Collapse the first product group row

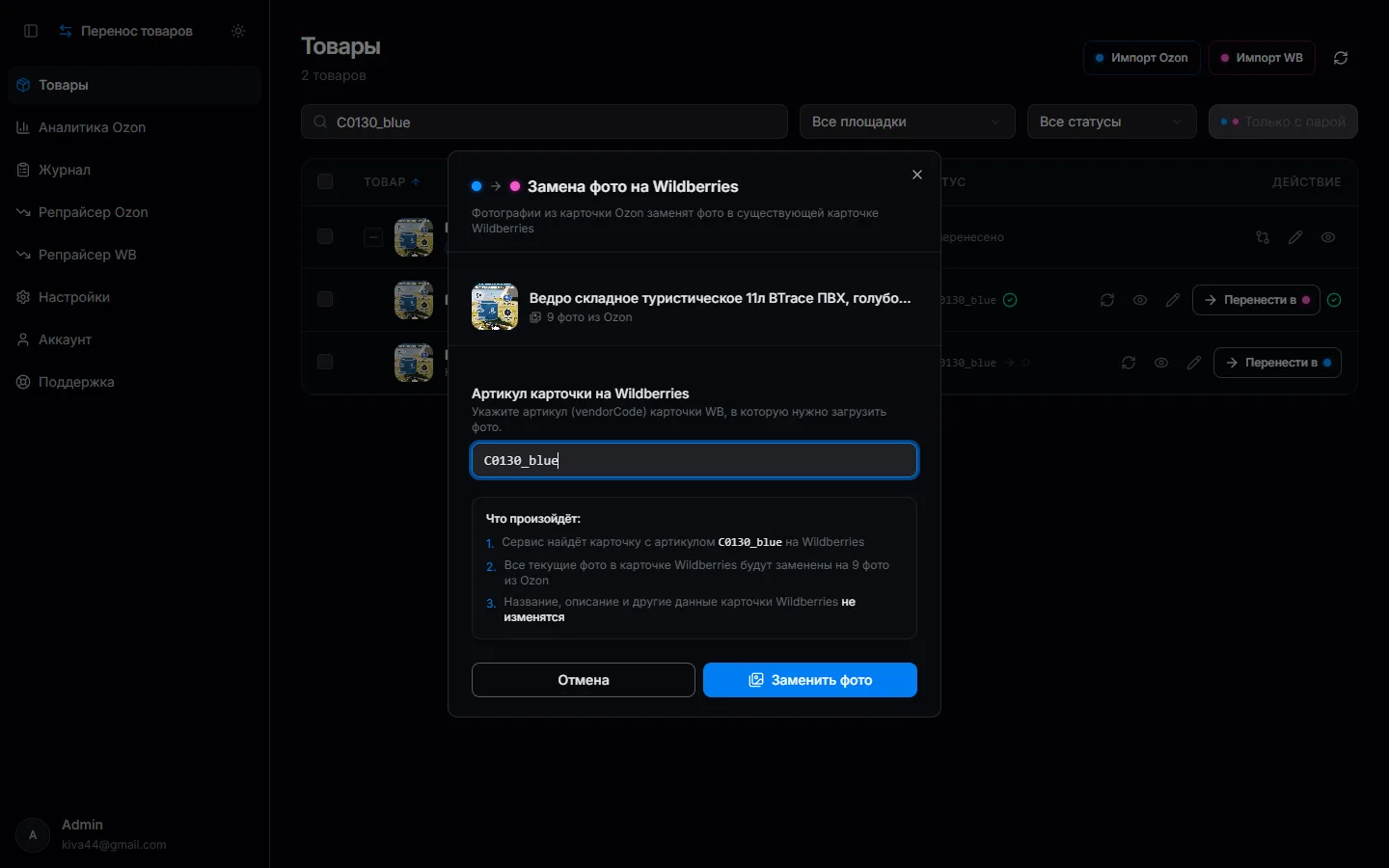click(373, 237)
